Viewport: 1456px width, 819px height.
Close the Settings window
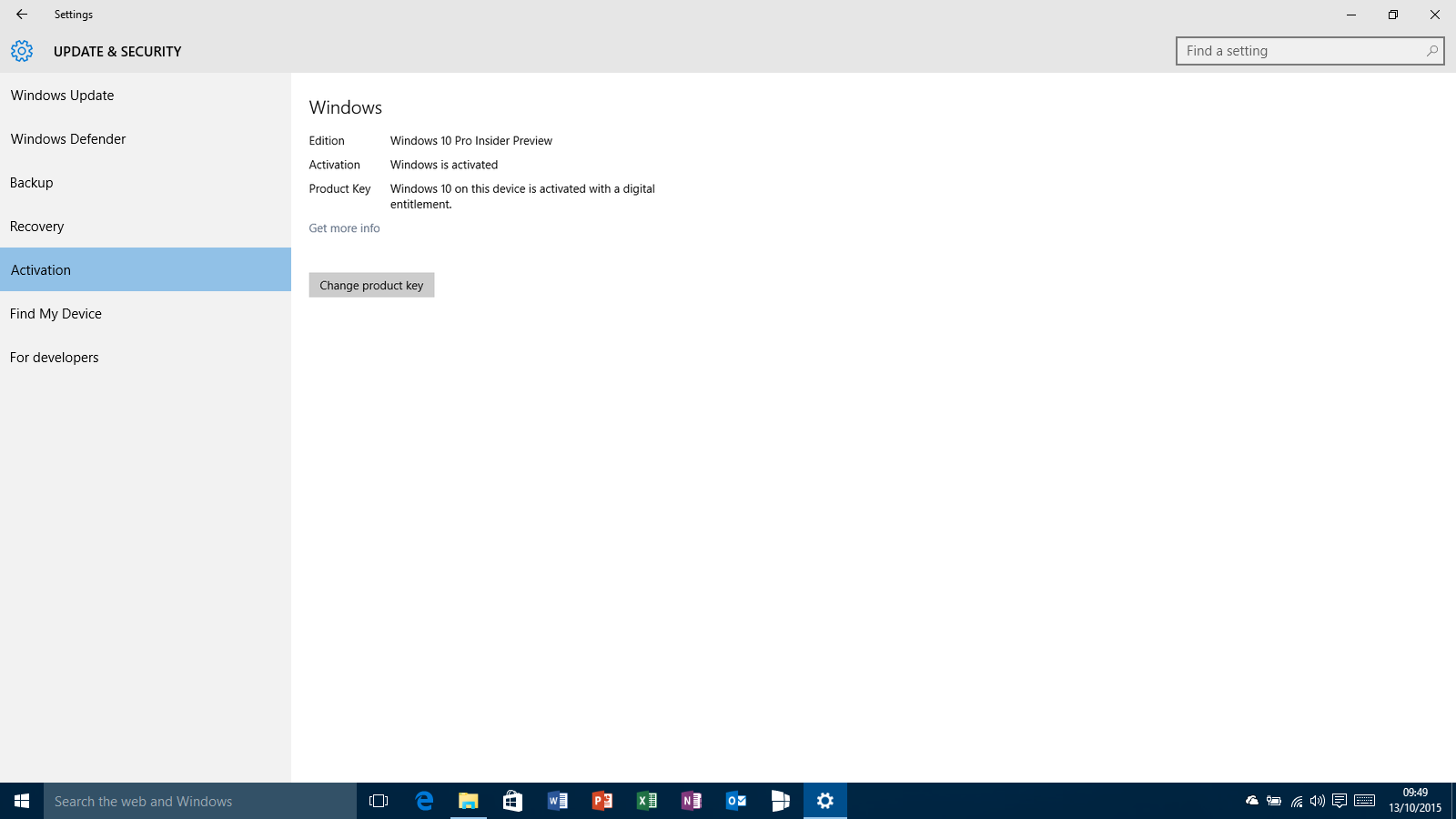[x=1435, y=15]
